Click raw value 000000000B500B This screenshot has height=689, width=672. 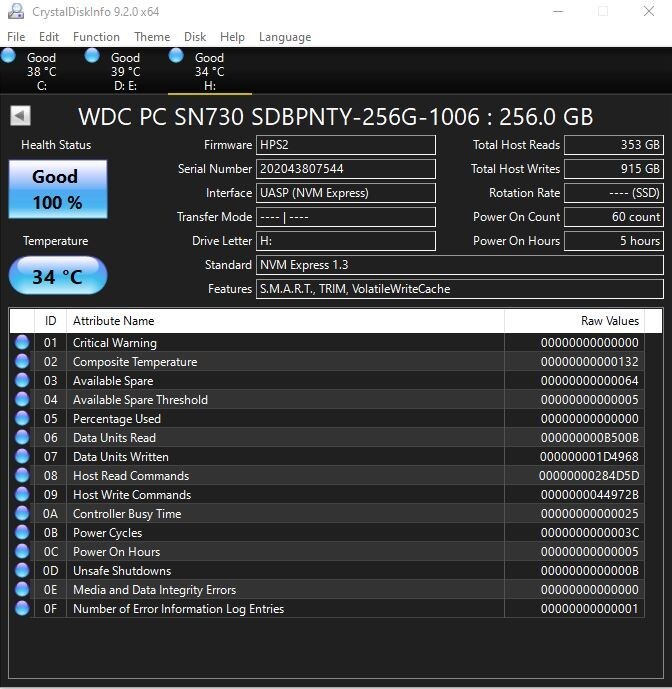click(589, 438)
